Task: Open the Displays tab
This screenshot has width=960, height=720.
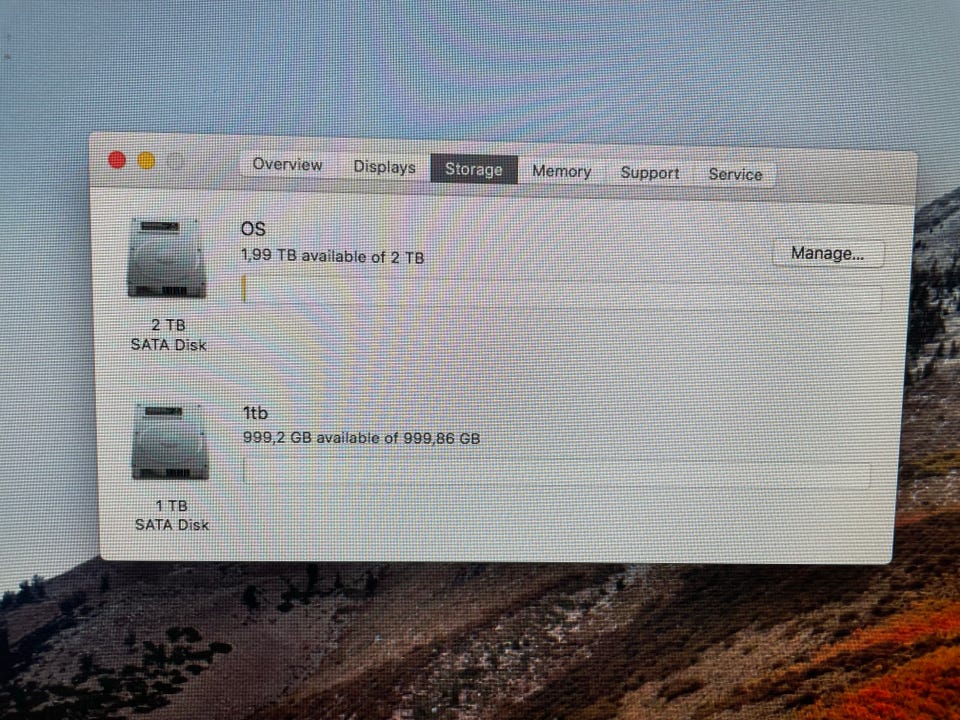Action: coord(384,167)
